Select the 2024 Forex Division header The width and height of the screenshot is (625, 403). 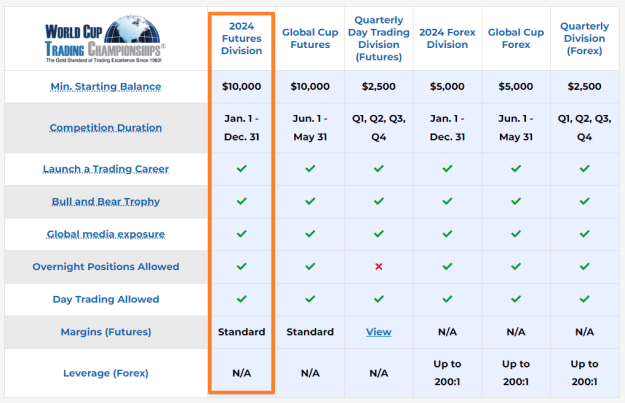(447, 39)
